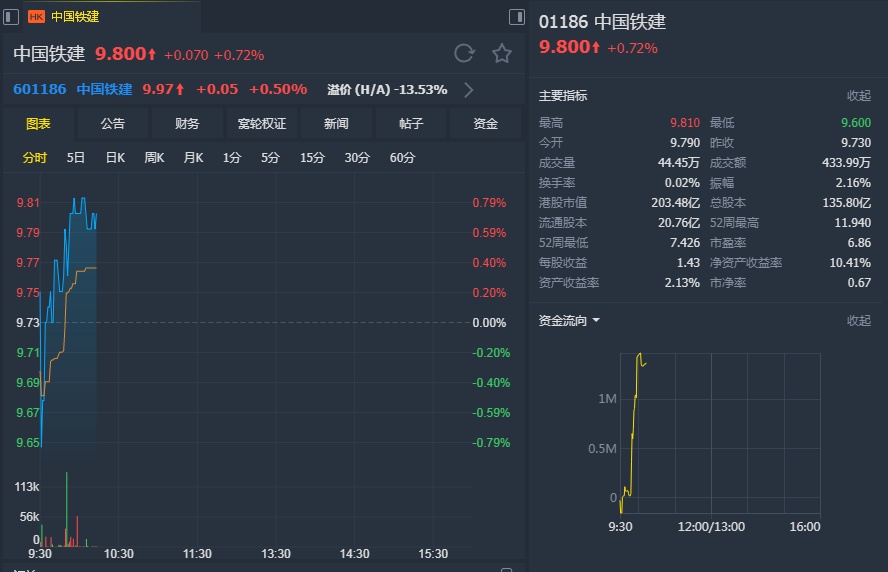Collapse the 主要指标 section with 收起
Screen dimensions: 888x572
tap(858, 96)
